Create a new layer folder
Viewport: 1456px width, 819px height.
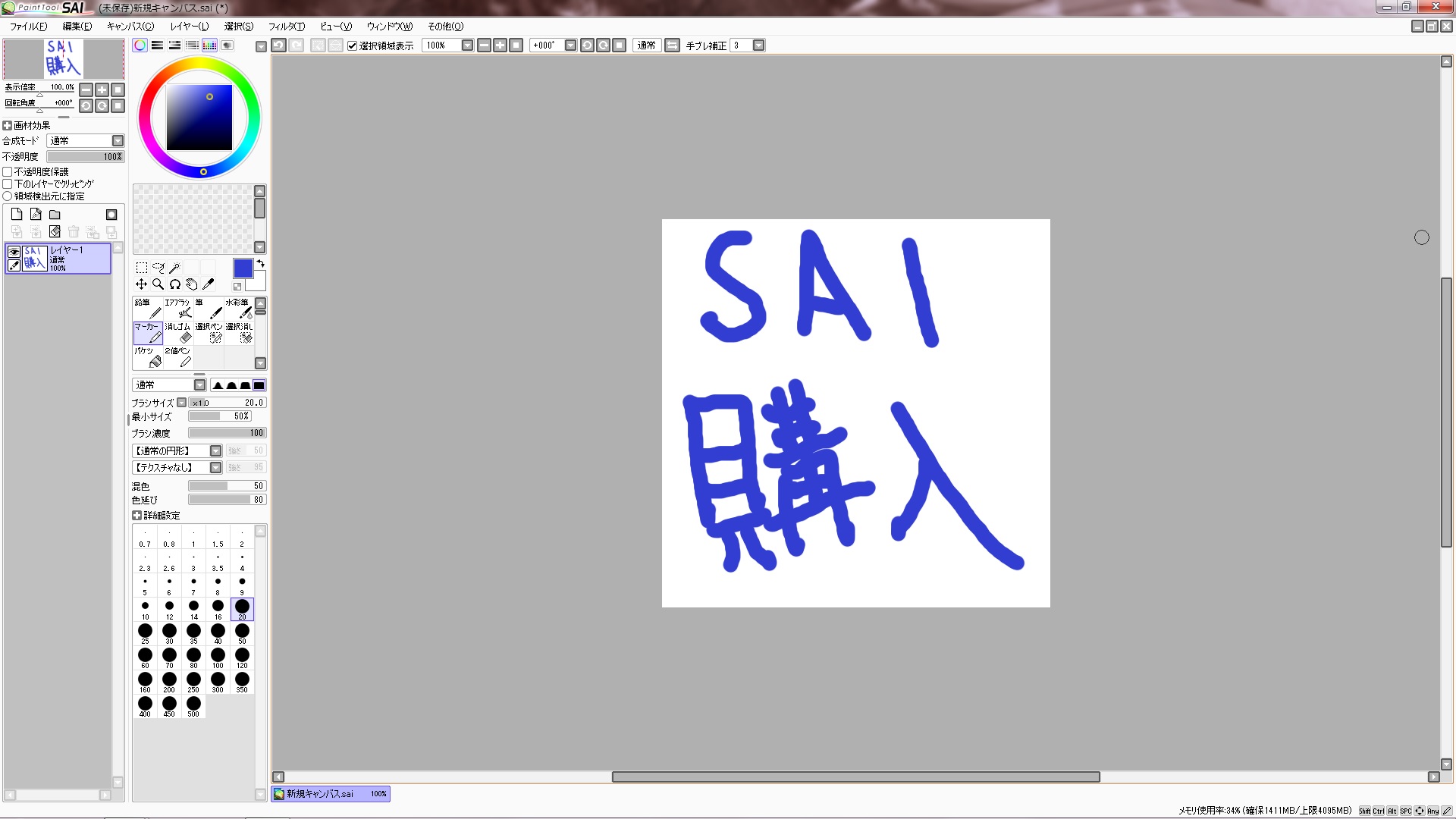click(x=55, y=215)
